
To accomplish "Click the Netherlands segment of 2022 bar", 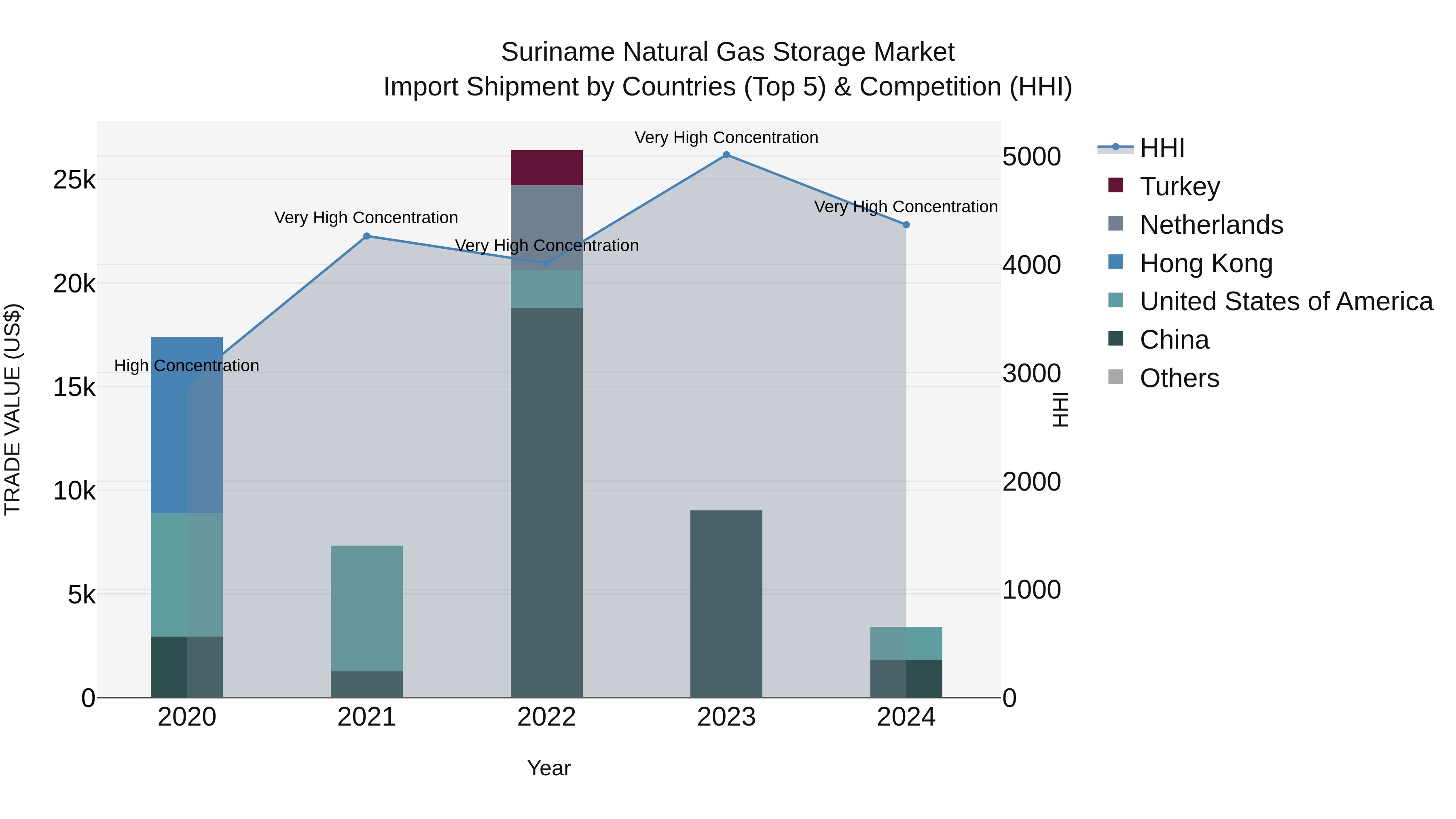I will pos(546,228).
